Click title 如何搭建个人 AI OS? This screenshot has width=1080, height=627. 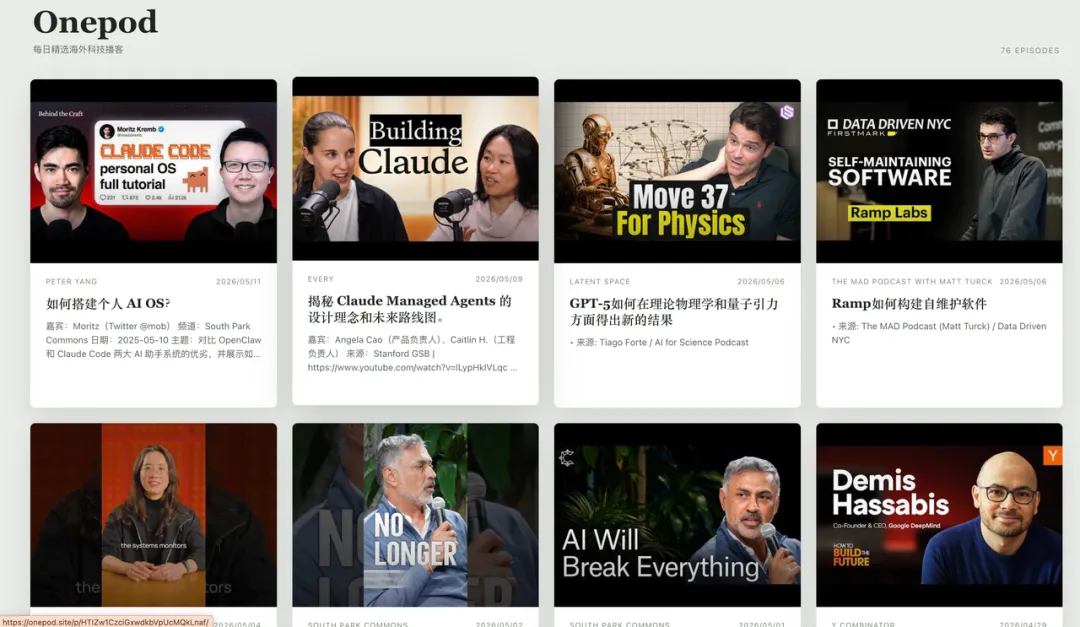click(108, 303)
